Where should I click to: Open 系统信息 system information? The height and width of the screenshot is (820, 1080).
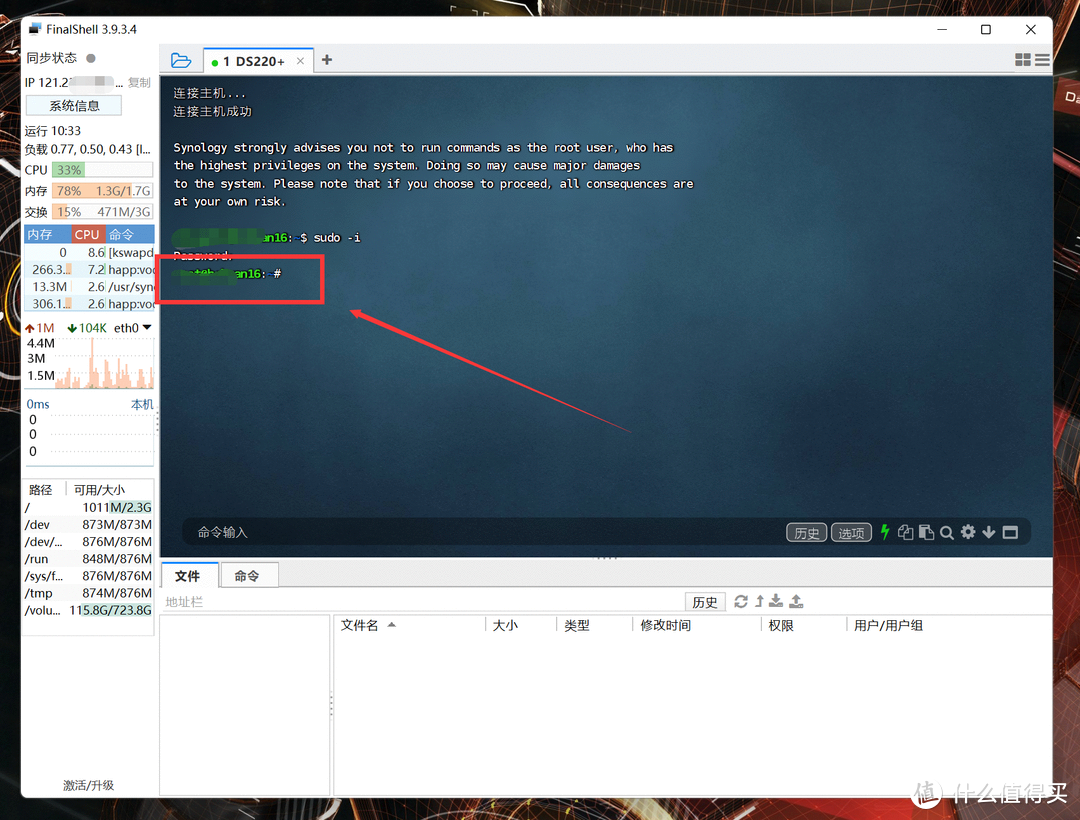point(73,104)
